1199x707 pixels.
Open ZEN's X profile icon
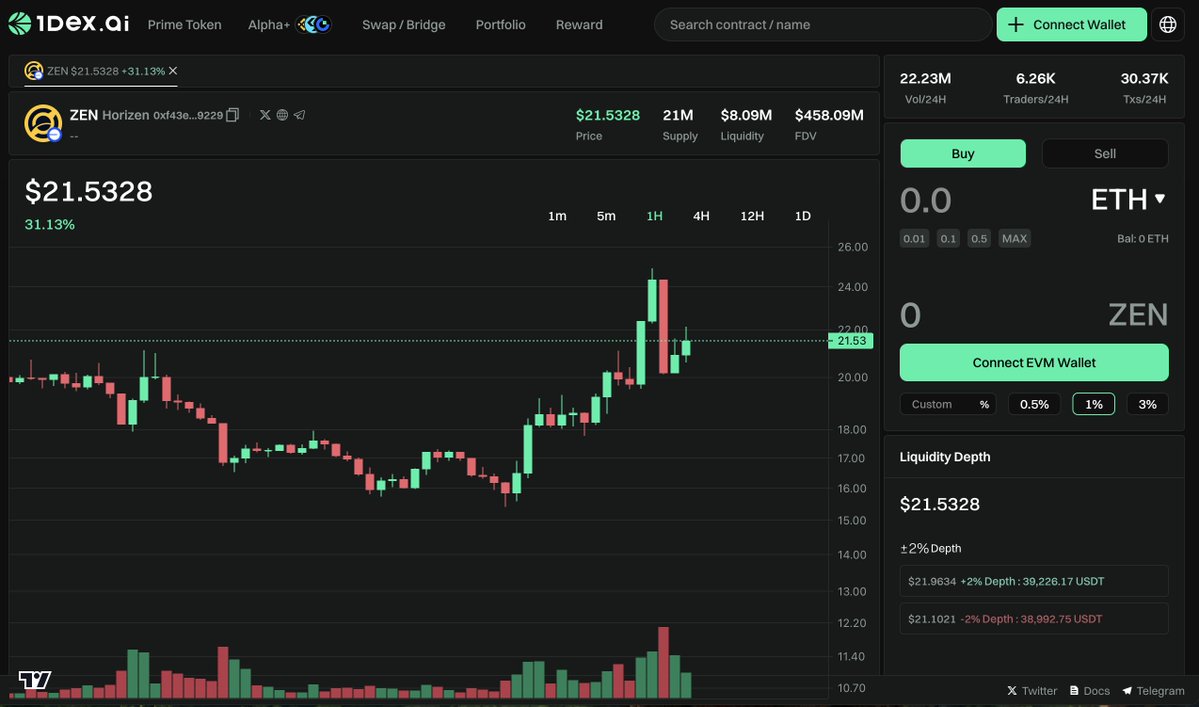pos(264,114)
